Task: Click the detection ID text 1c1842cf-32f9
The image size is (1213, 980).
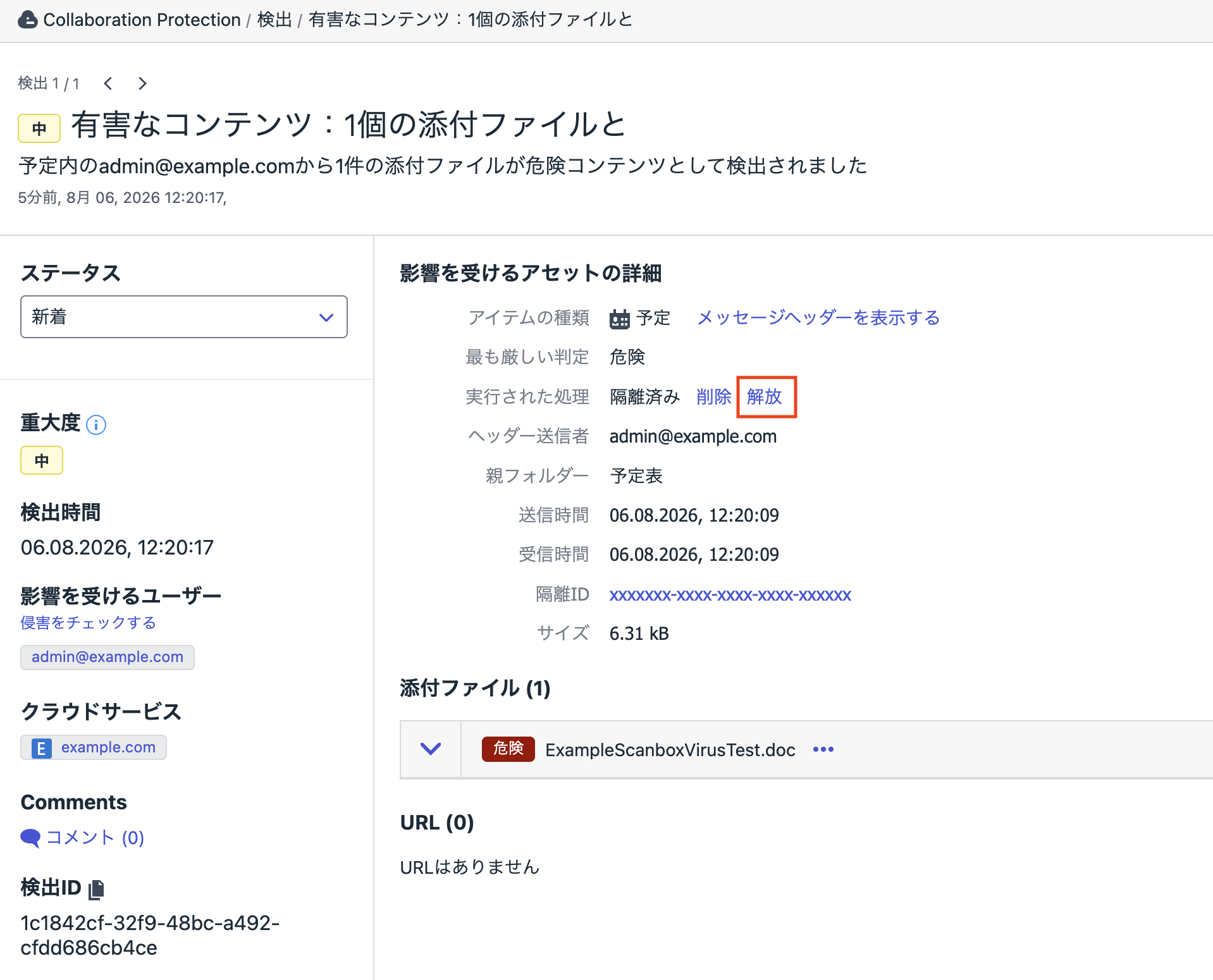Action: (150, 935)
